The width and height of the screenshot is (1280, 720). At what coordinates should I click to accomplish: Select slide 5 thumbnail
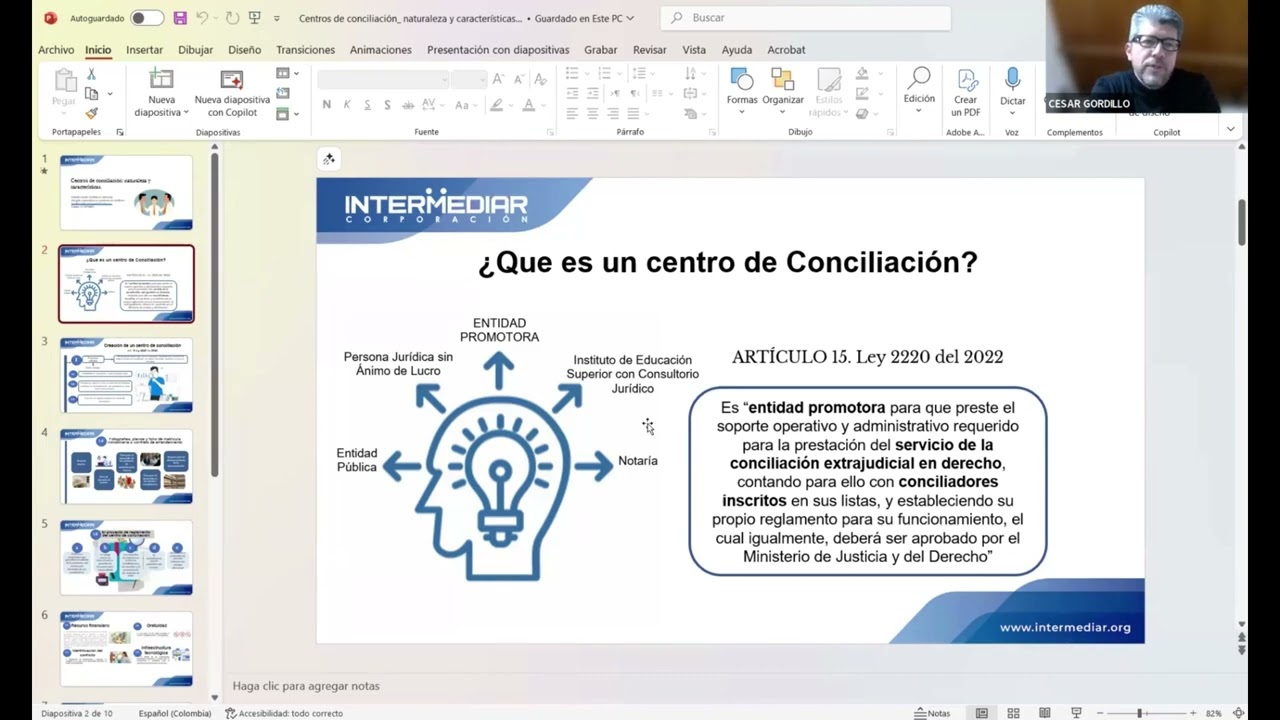click(126, 558)
